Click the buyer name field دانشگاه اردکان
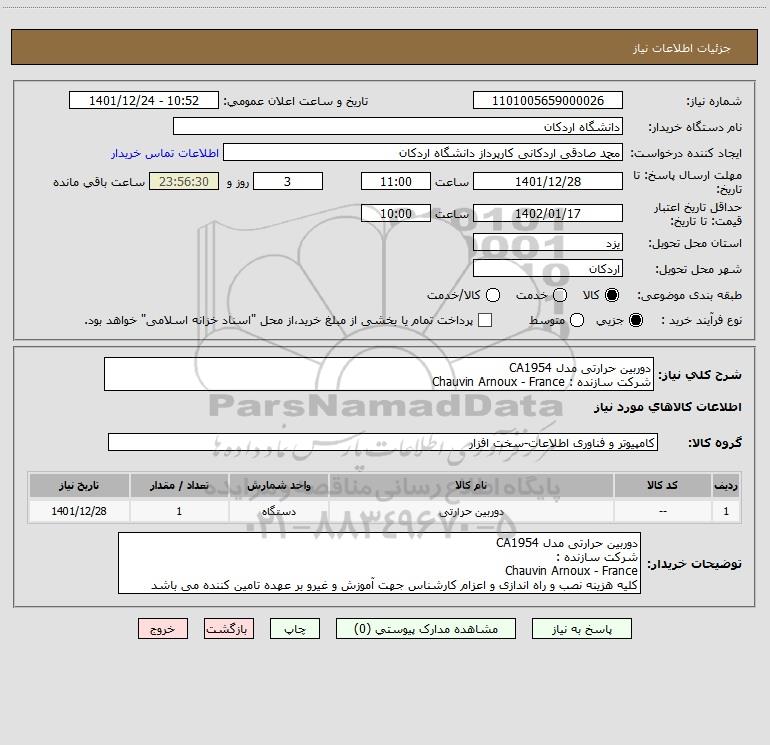Screen dimensions: 770x745 398,126
